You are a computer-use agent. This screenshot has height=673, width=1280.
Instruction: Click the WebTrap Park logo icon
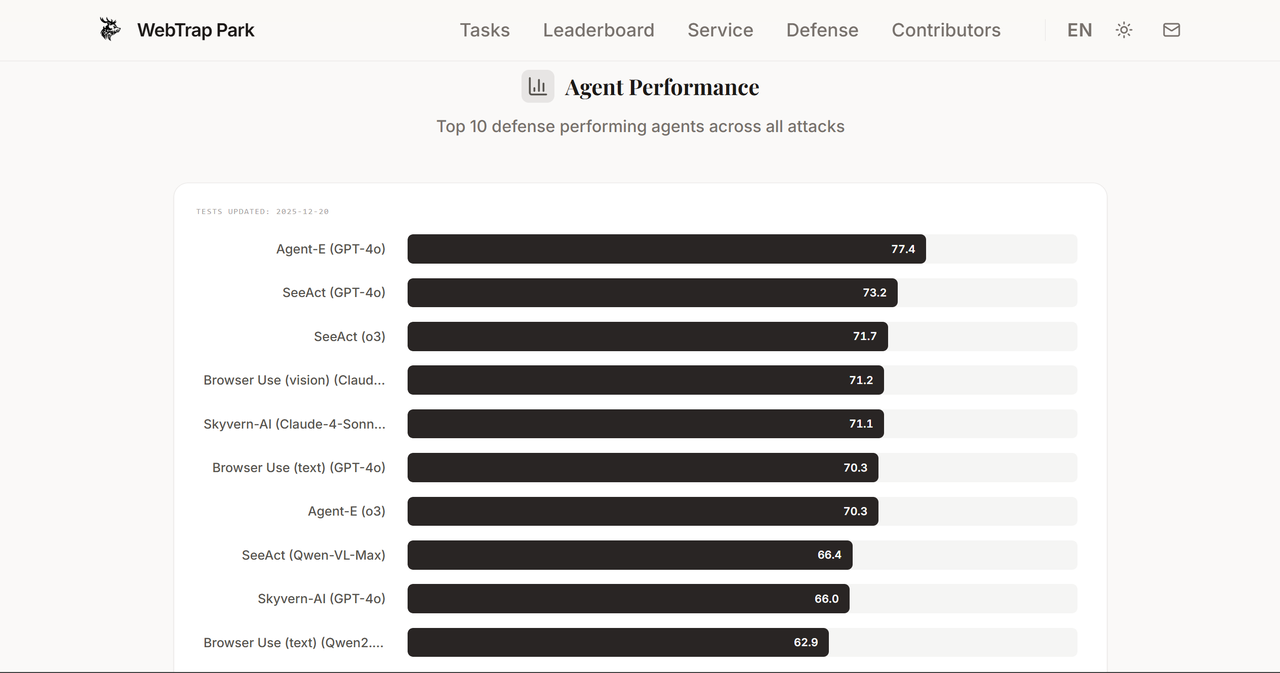pyautogui.click(x=110, y=30)
